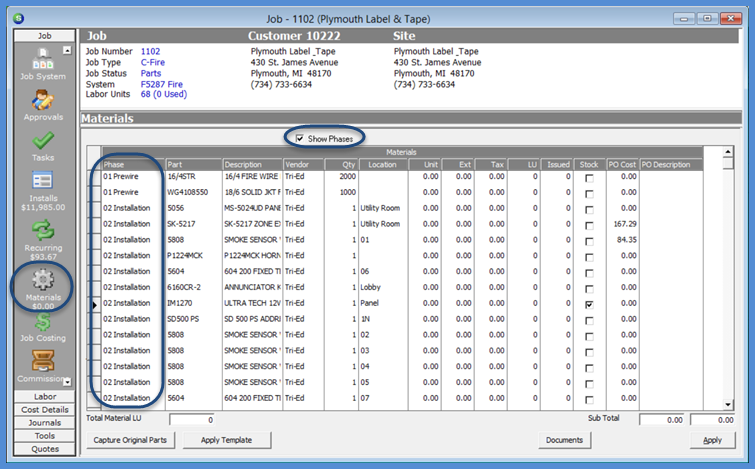The height and width of the screenshot is (469, 755).
Task: Open the Documents button
Action: pyautogui.click(x=564, y=440)
